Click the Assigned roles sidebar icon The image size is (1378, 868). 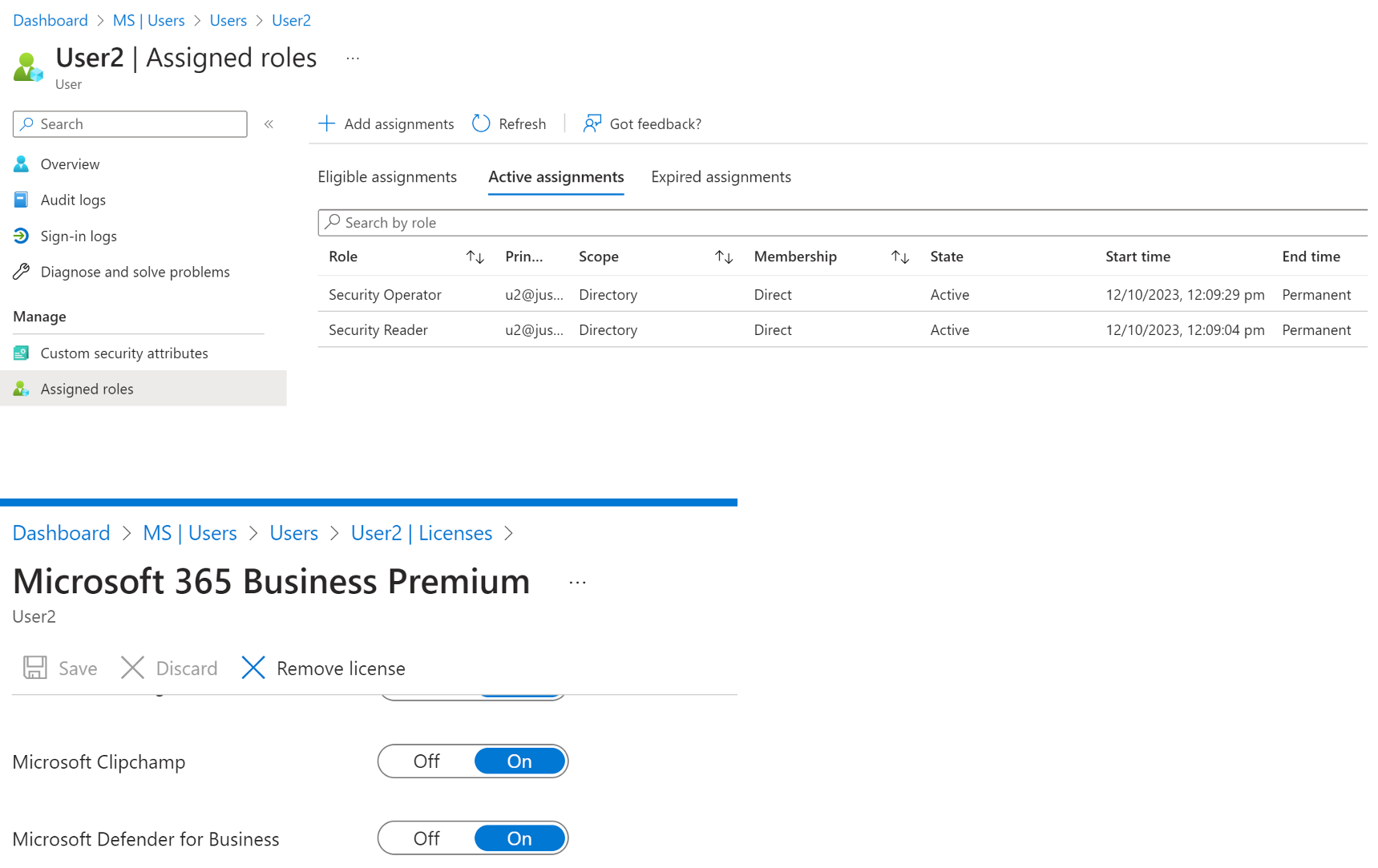click(21, 389)
